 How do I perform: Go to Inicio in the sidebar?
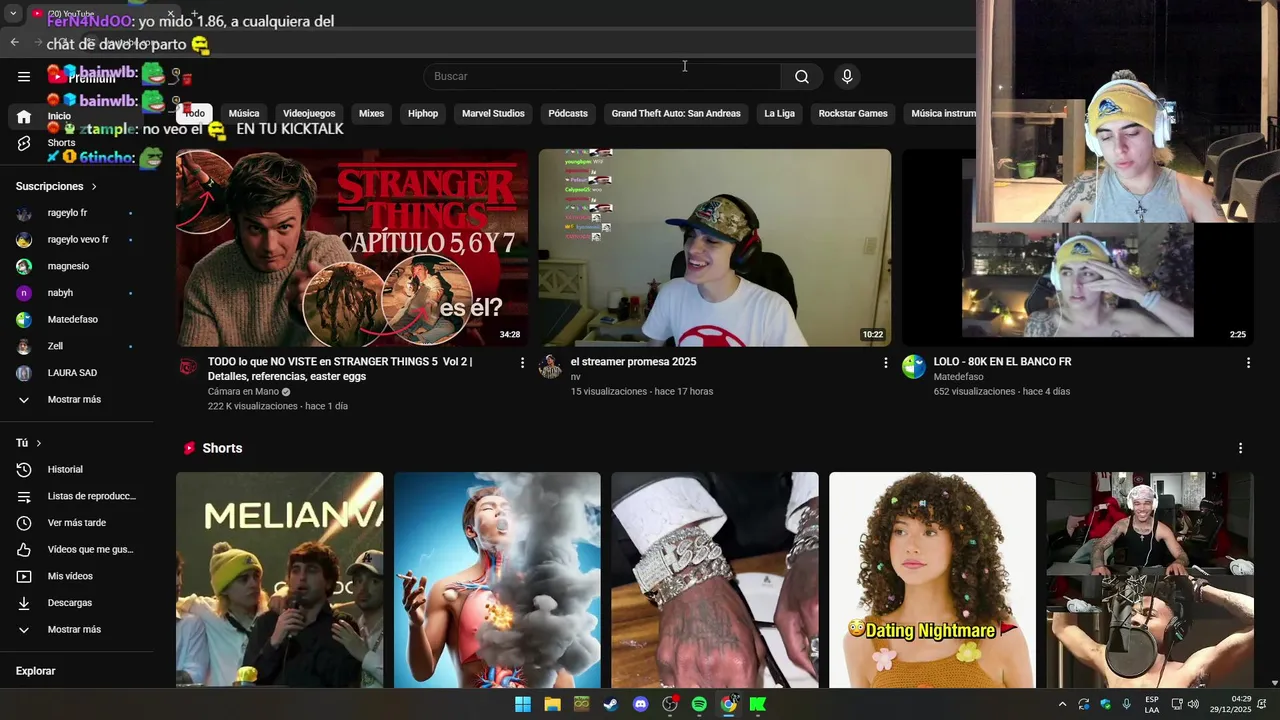pos(77,116)
